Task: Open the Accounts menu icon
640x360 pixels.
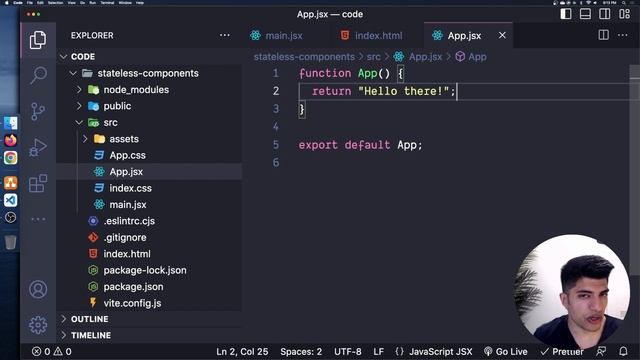Action: [38, 289]
